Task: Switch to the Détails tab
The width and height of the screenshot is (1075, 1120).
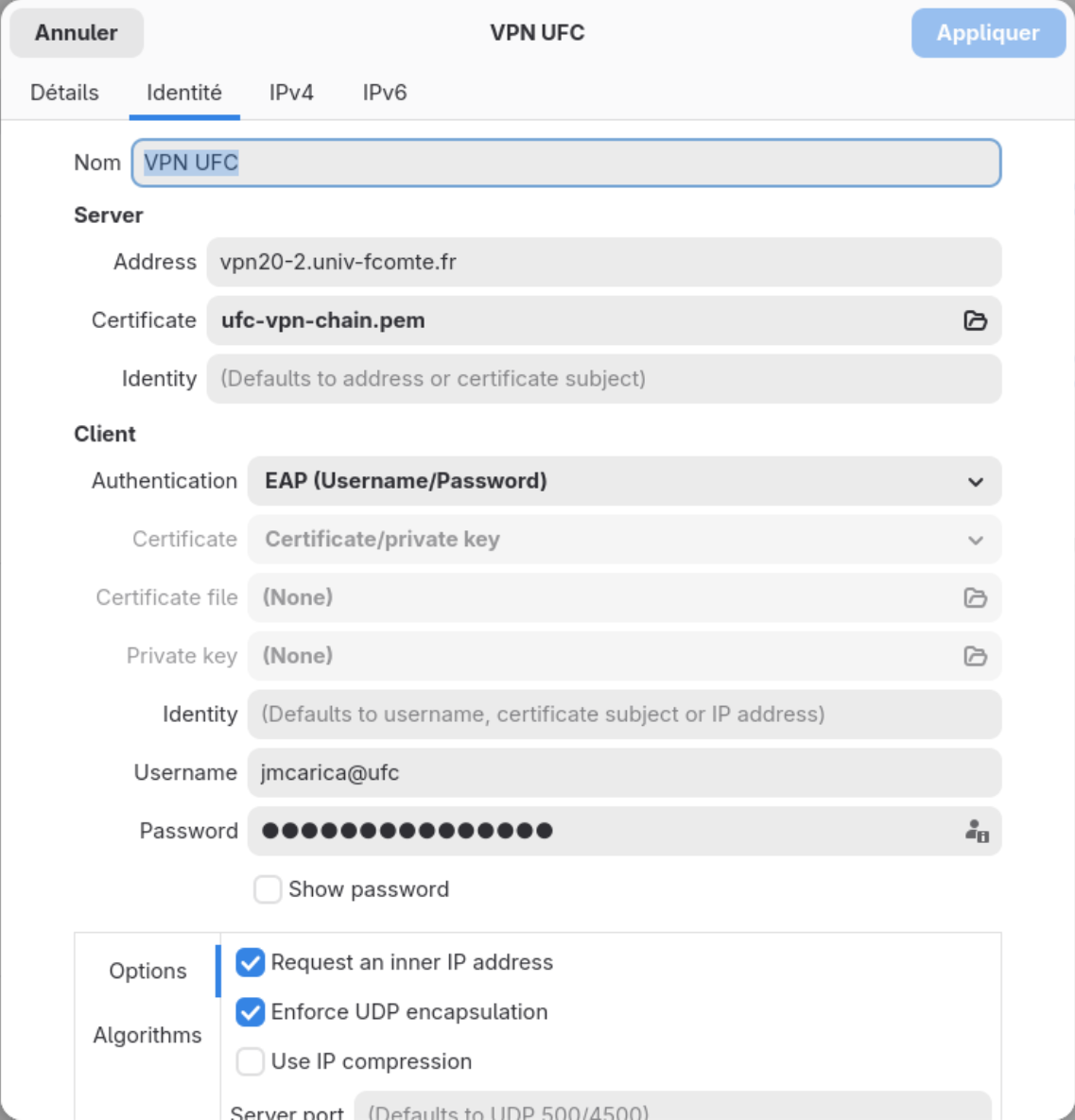Action: click(64, 93)
